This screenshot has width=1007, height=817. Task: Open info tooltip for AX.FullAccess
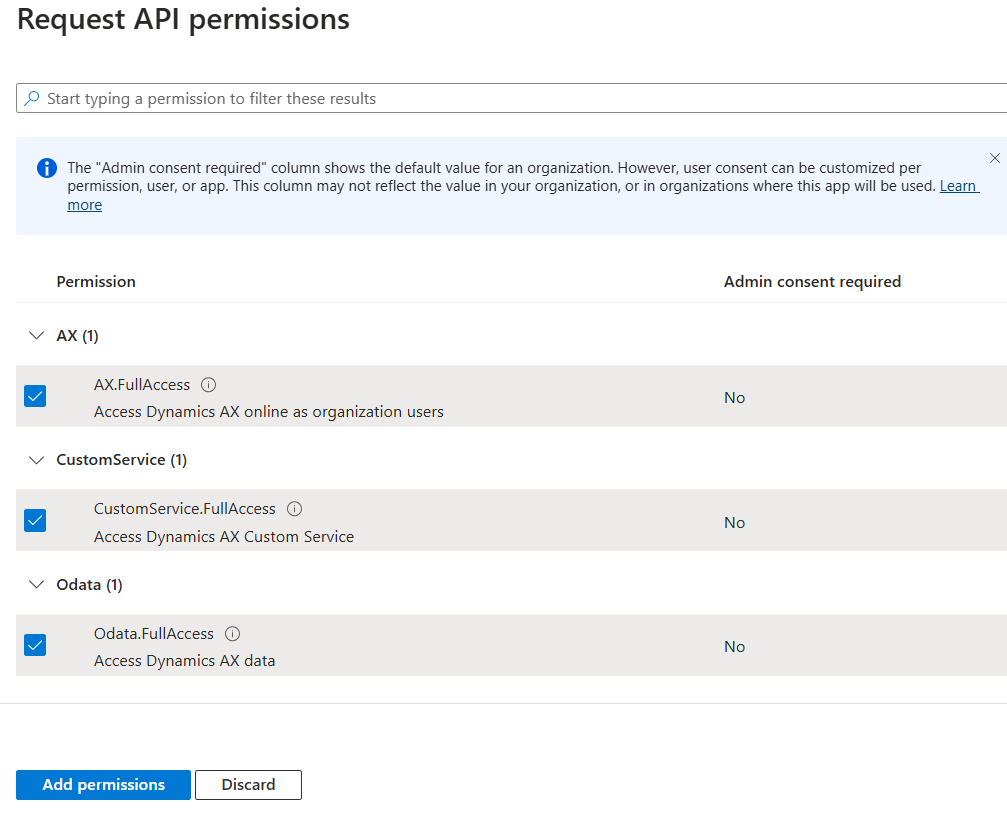209,385
